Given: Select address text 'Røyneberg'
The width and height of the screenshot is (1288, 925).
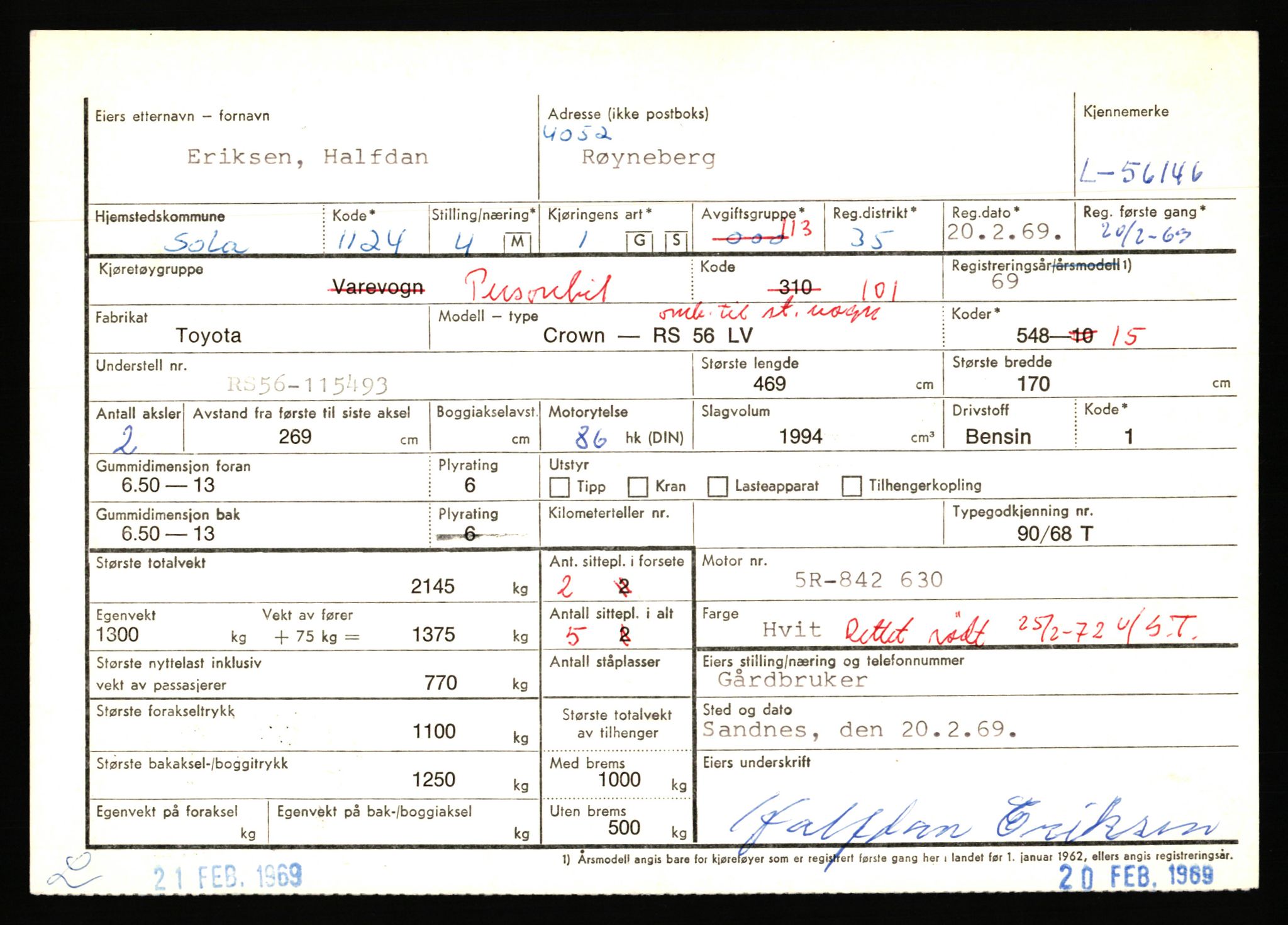Looking at the screenshot, I should (x=648, y=157).
